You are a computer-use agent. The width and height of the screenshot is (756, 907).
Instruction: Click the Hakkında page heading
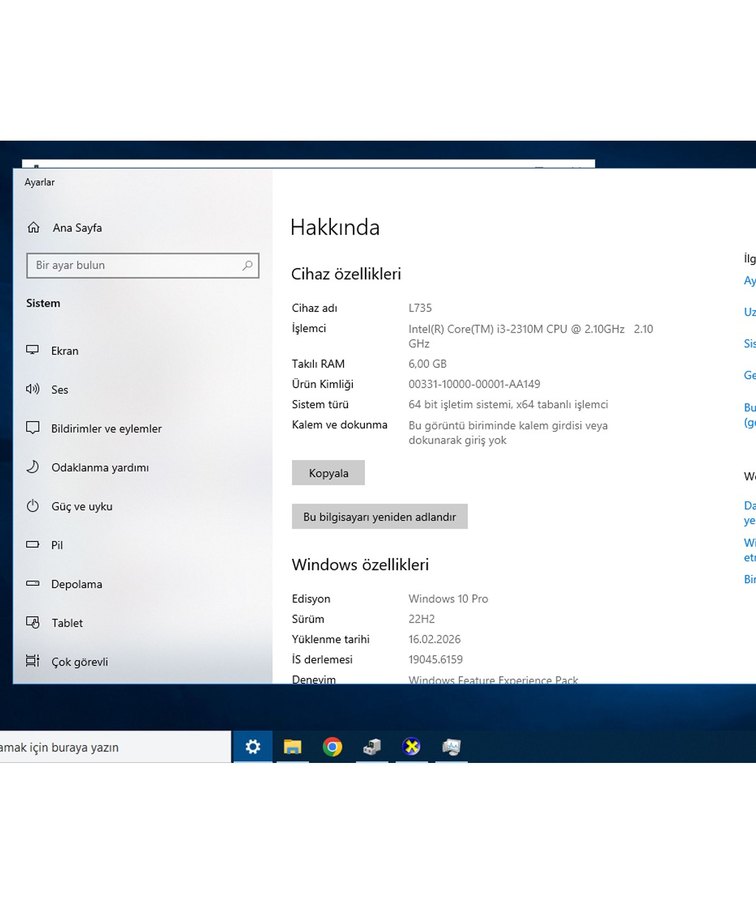[x=335, y=227]
